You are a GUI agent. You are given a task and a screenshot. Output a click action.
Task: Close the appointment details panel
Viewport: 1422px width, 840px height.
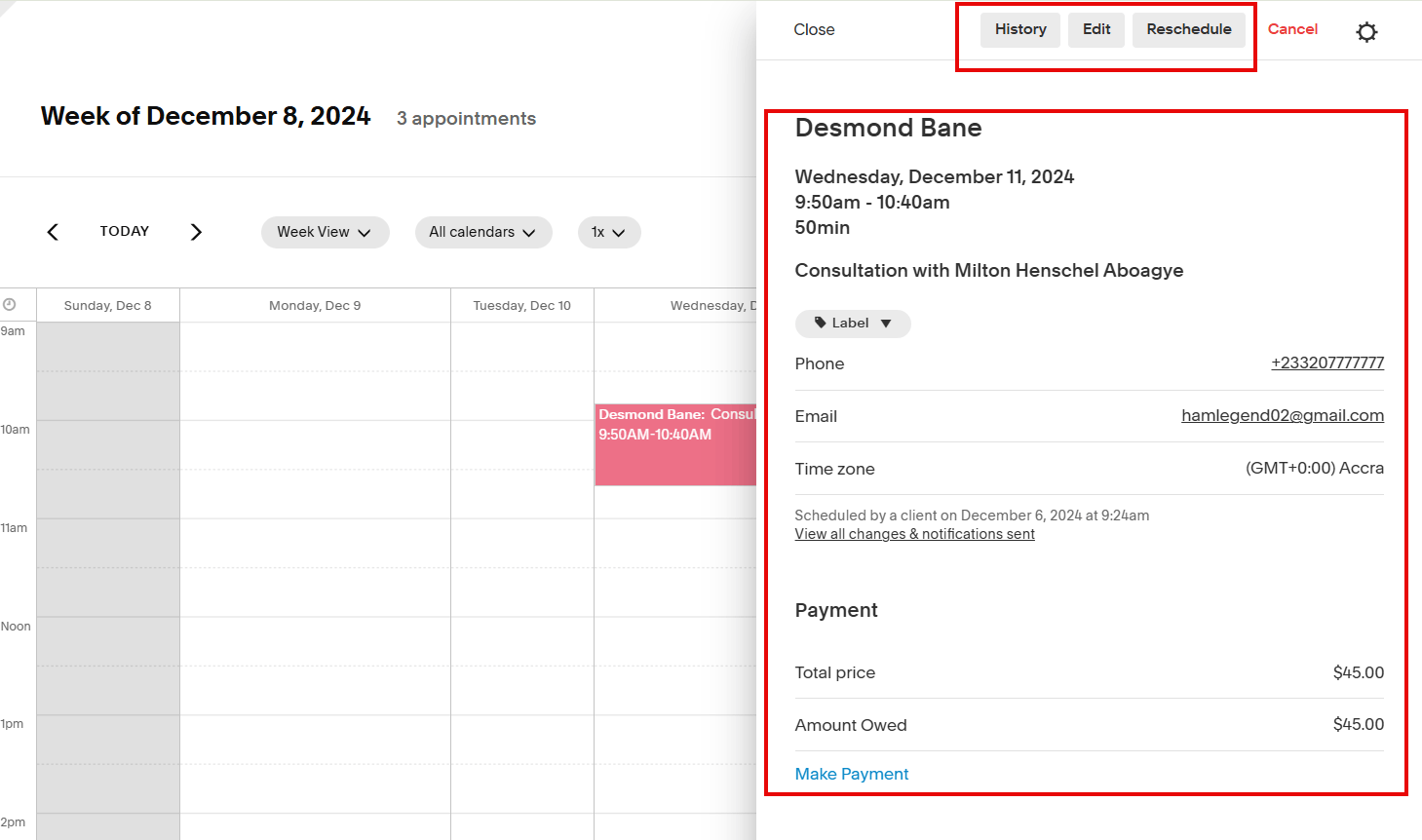tap(814, 29)
